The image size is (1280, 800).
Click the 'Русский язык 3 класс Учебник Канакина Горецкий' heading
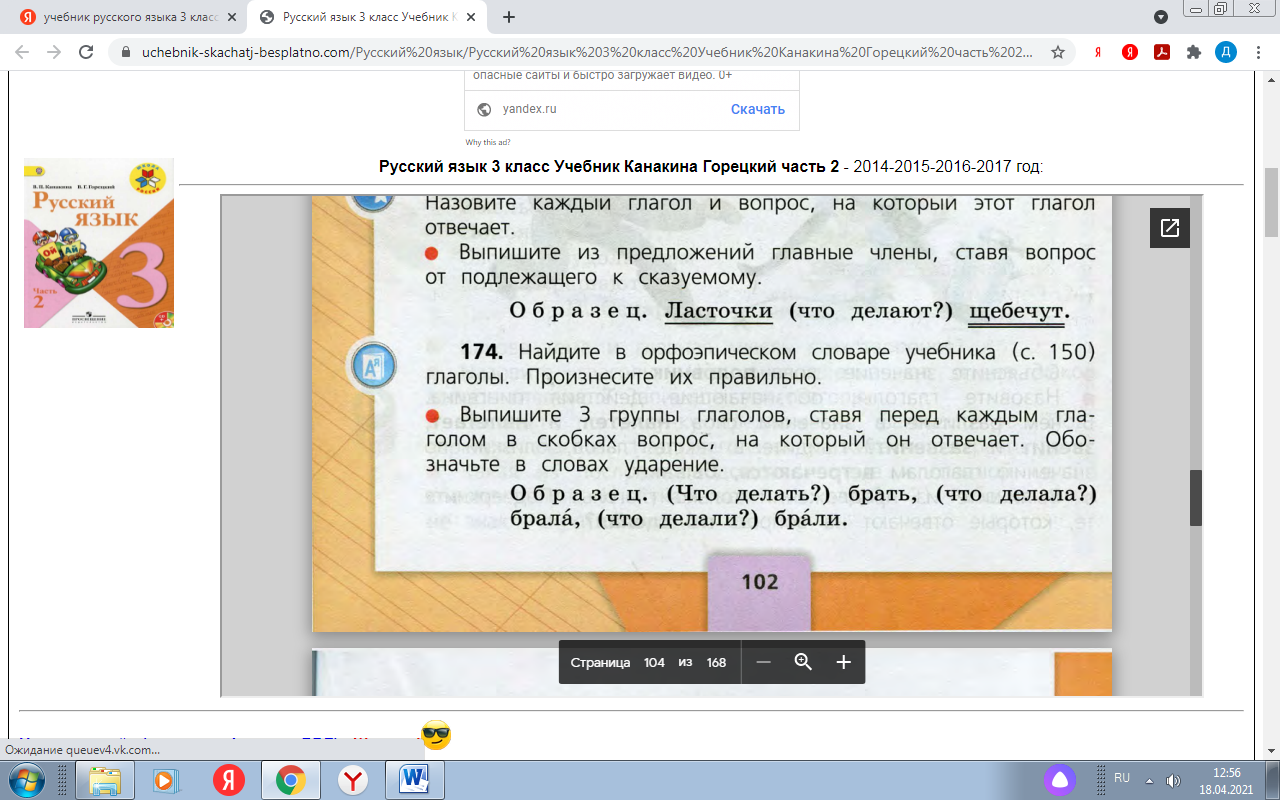tap(609, 166)
